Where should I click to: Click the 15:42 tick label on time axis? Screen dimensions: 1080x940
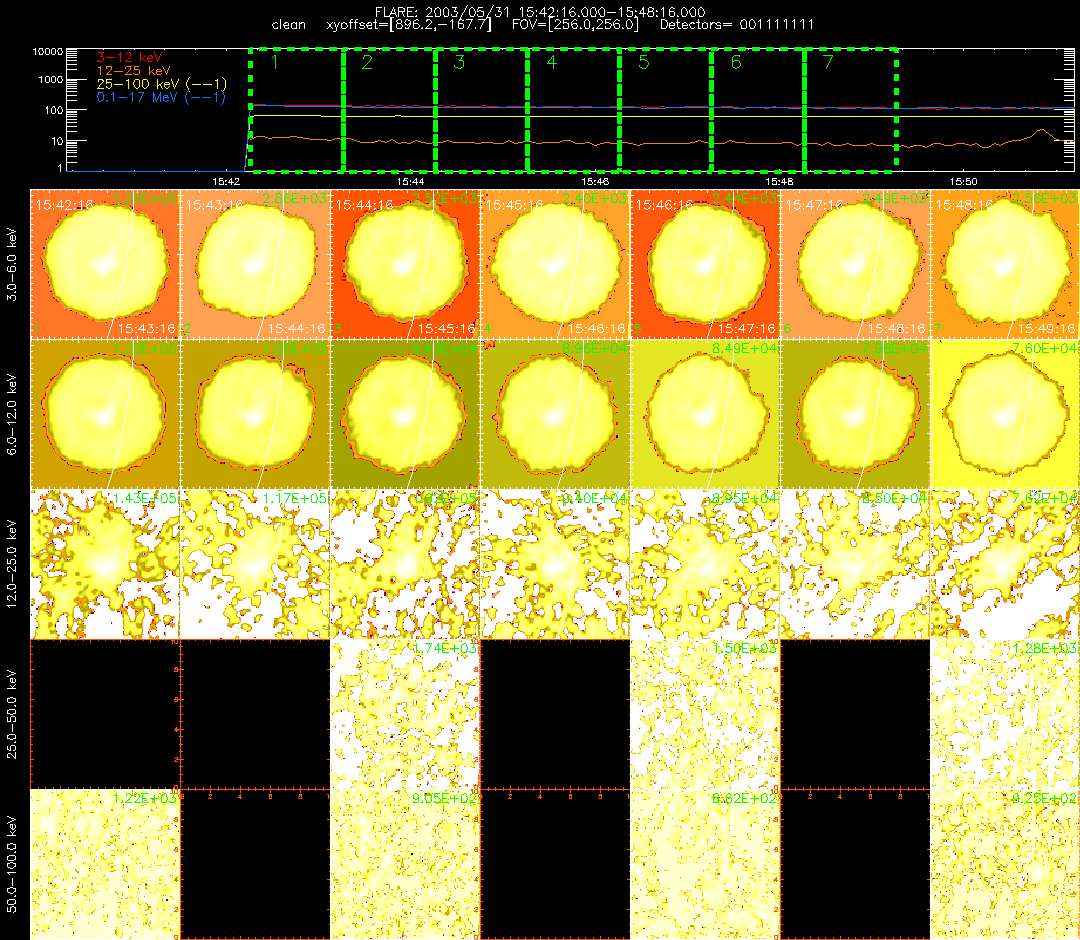(226, 182)
